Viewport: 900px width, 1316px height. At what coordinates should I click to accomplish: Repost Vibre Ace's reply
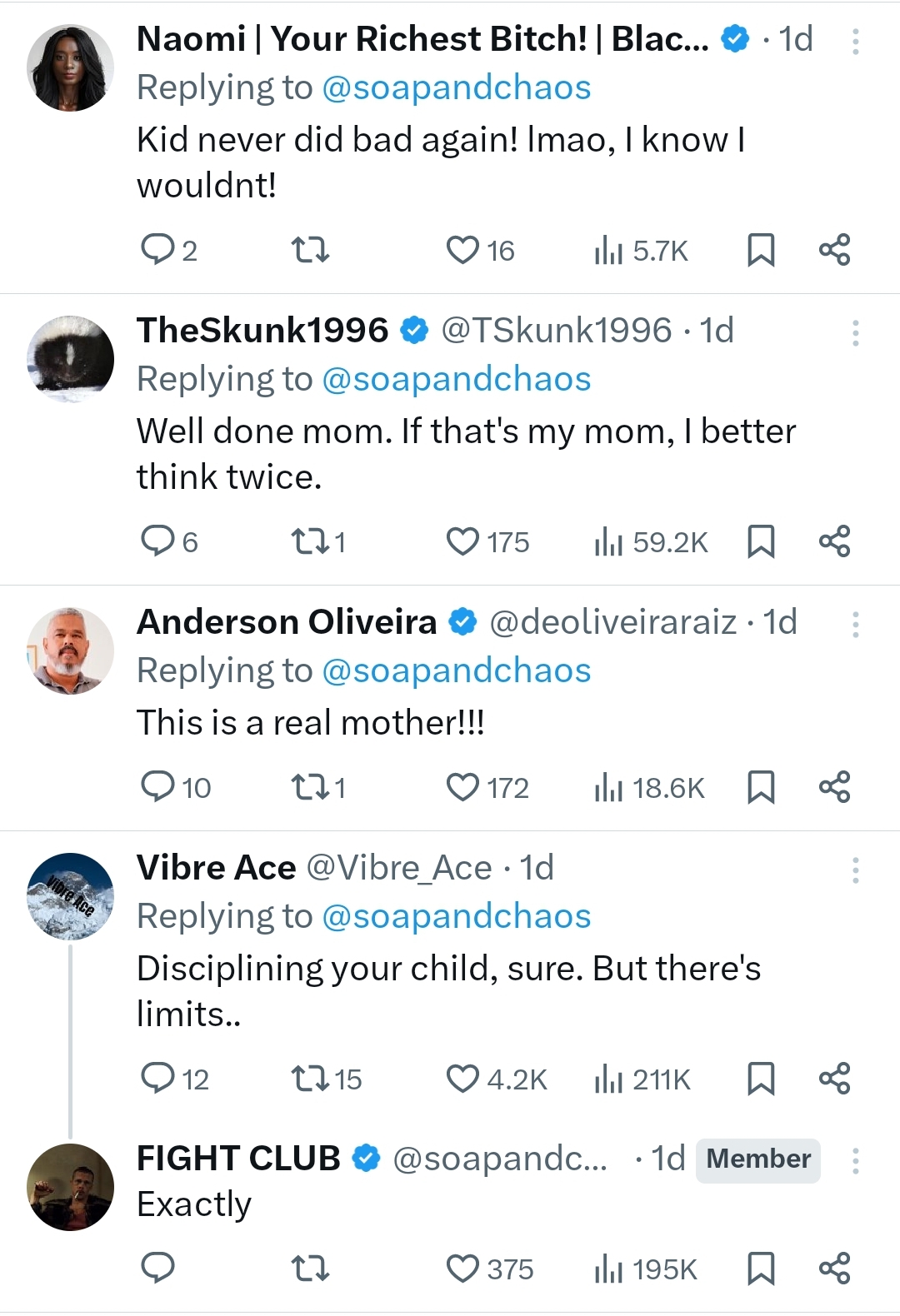pyautogui.click(x=309, y=1079)
